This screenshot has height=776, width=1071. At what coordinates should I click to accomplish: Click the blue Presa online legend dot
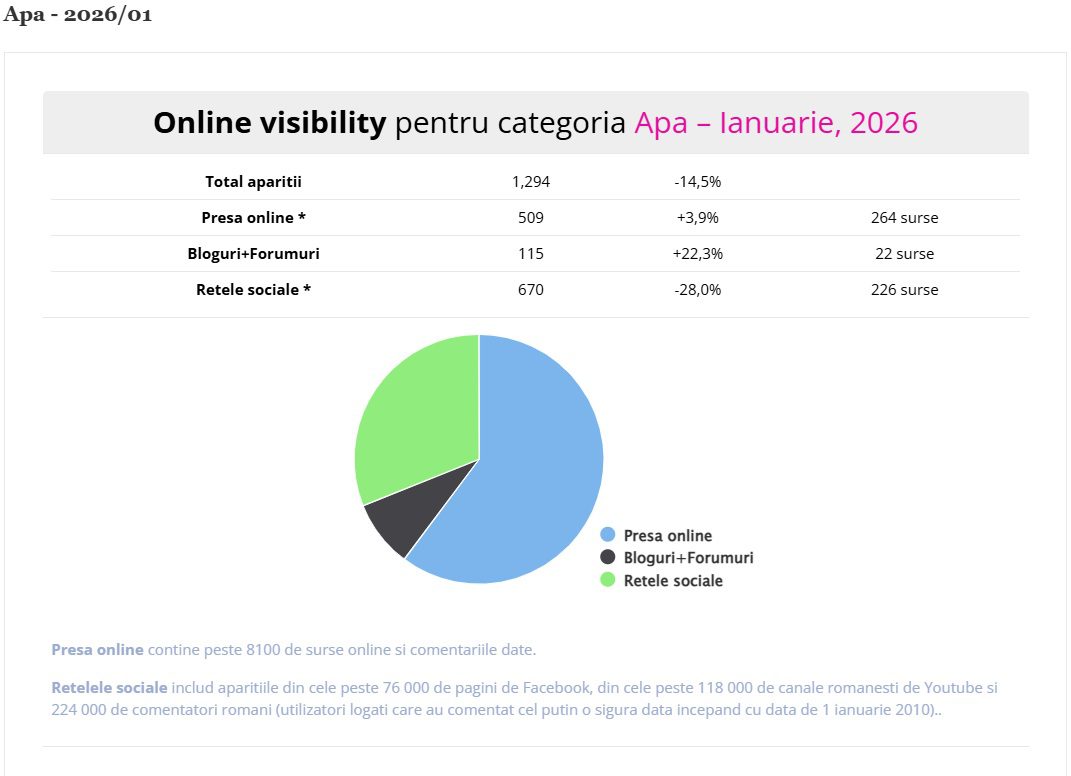[608, 535]
